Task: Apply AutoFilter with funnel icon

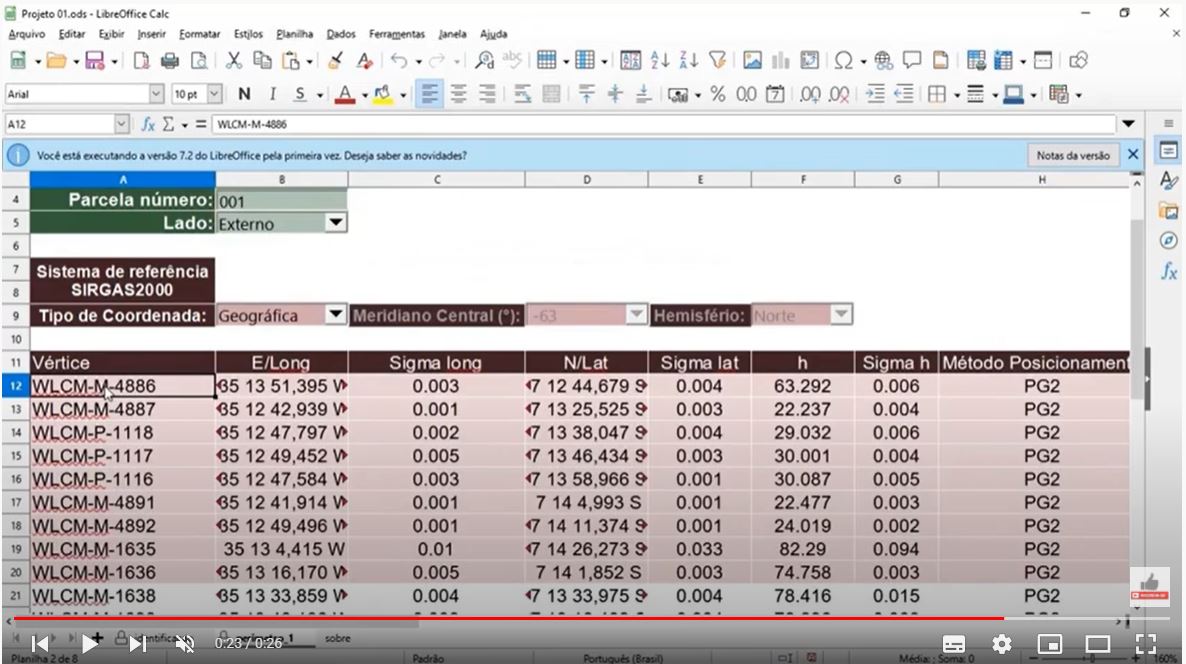Action: coord(718,61)
